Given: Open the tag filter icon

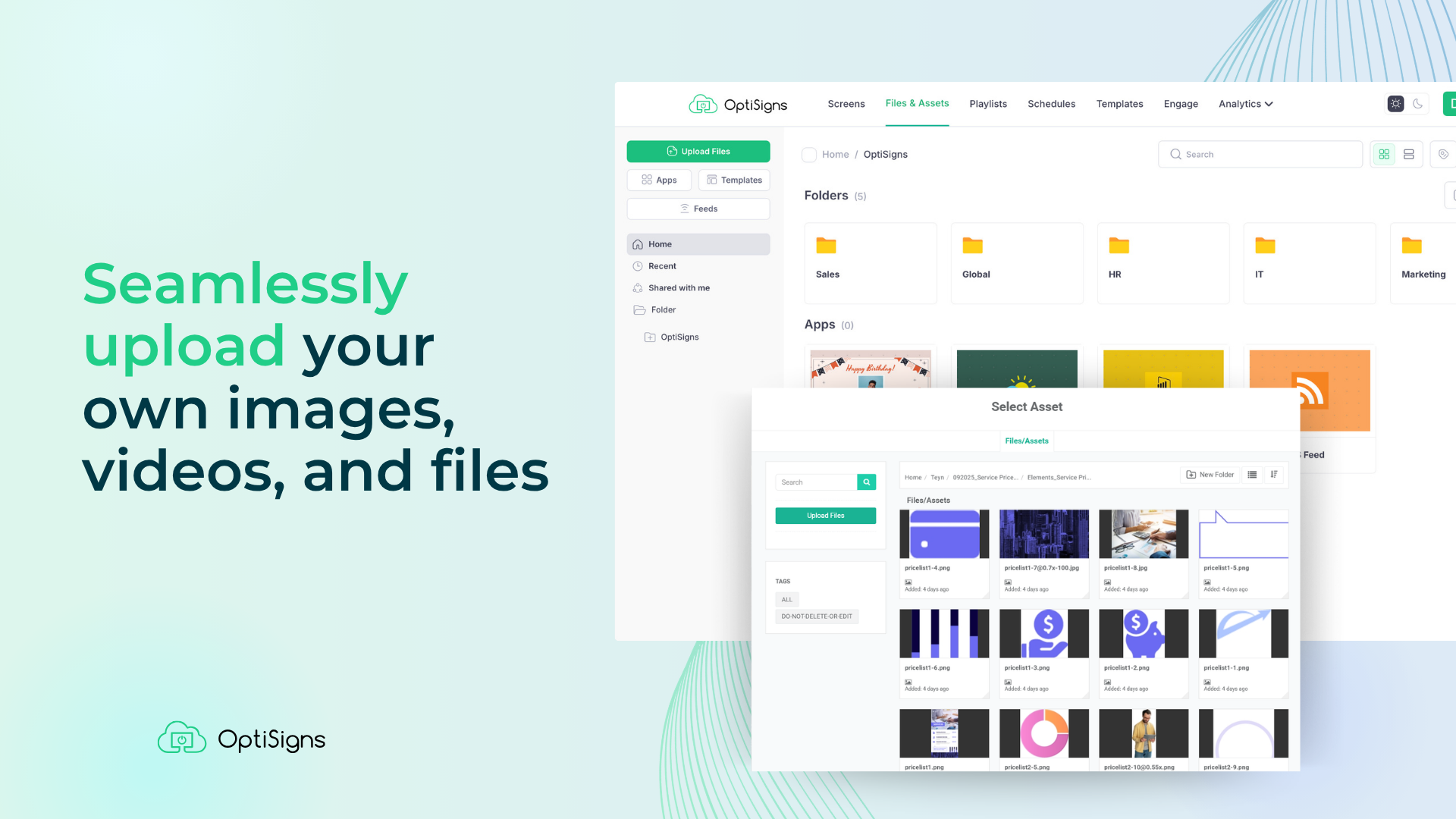Looking at the screenshot, I should coord(1443,155).
